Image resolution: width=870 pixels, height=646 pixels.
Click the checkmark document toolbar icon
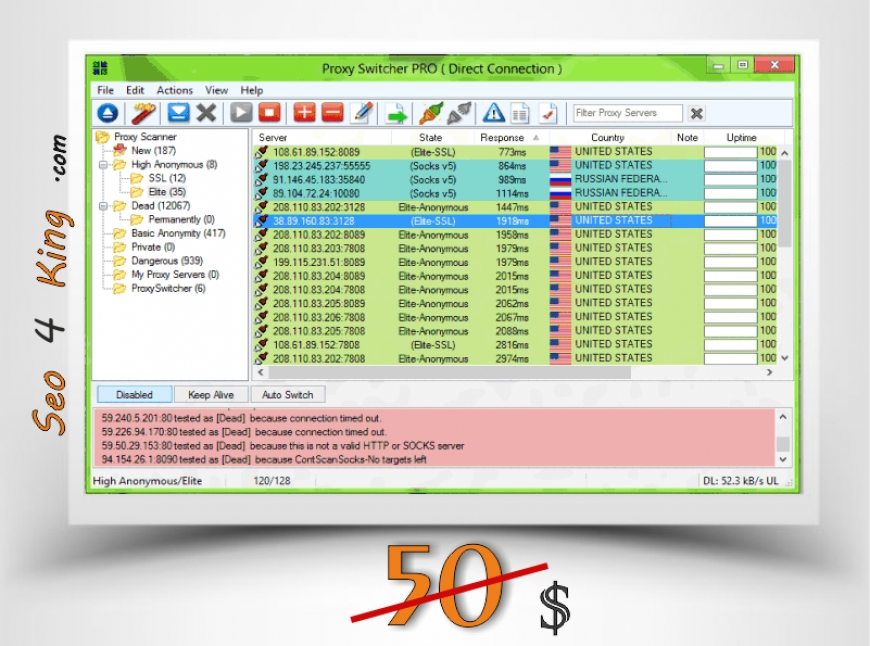click(548, 113)
